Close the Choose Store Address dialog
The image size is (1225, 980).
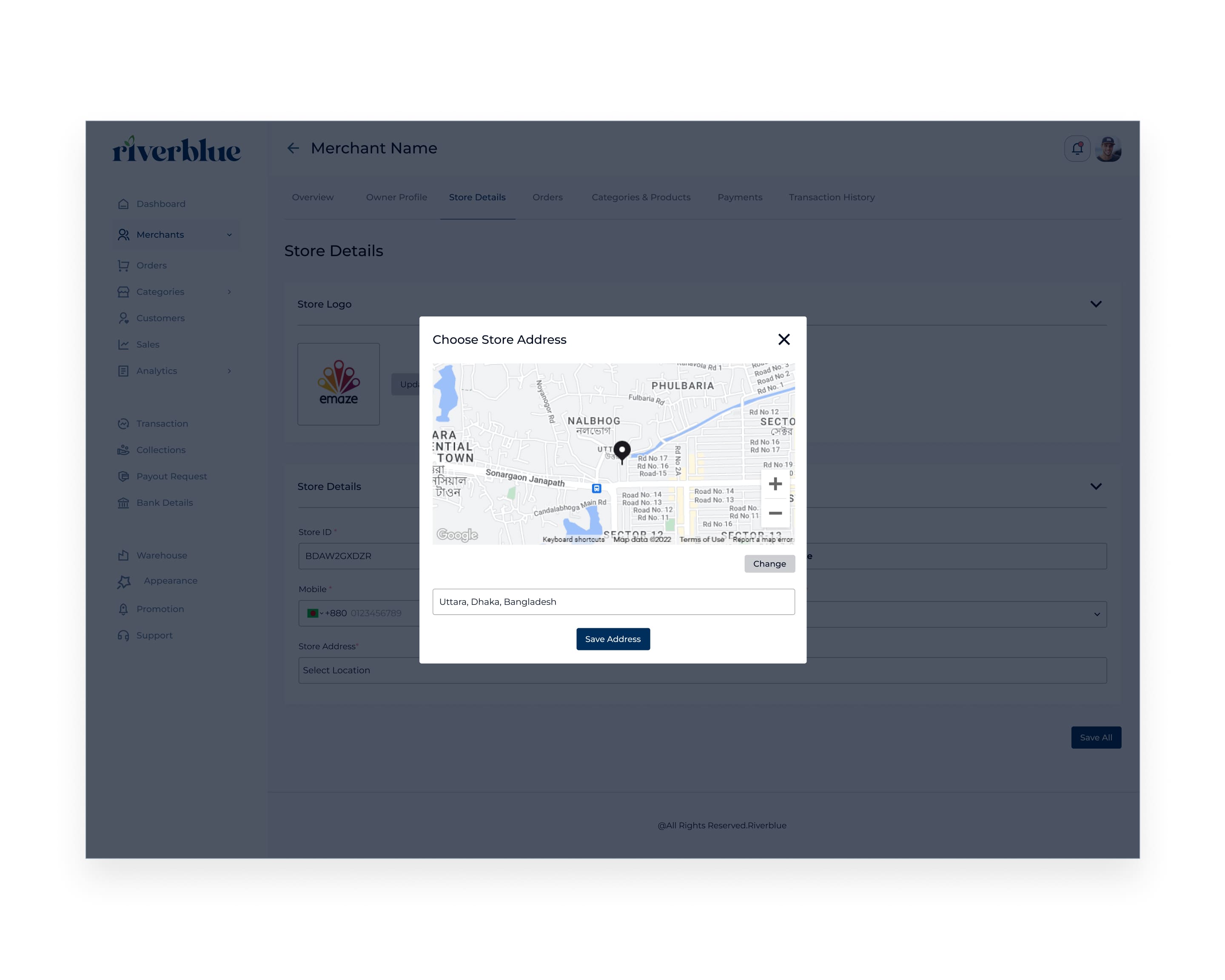(x=783, y=339)
